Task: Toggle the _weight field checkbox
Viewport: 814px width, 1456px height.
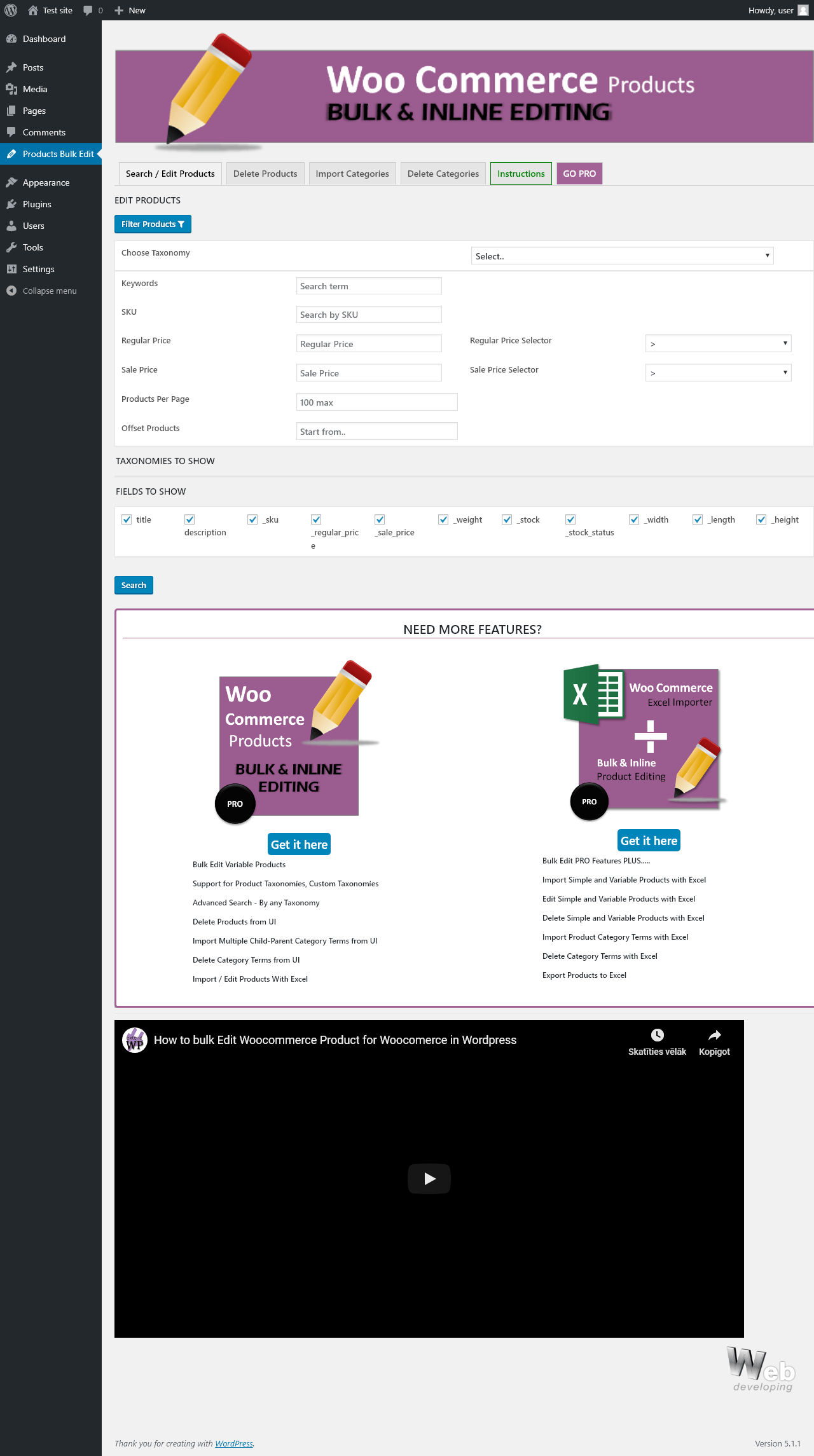Action: pos(443,519)
